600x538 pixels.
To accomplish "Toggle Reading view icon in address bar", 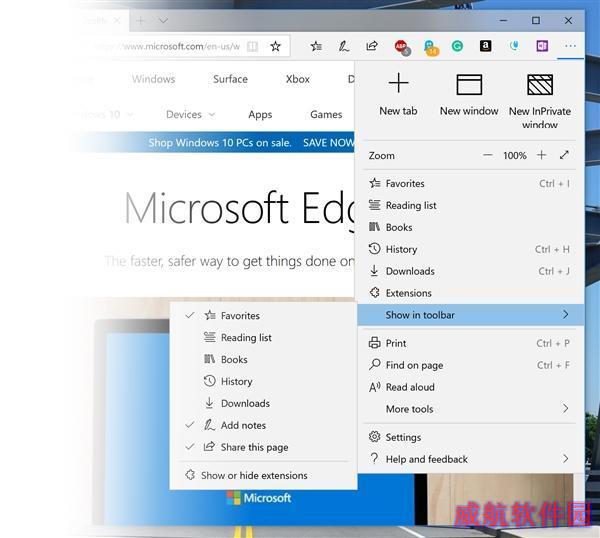I will coord(252,47).
